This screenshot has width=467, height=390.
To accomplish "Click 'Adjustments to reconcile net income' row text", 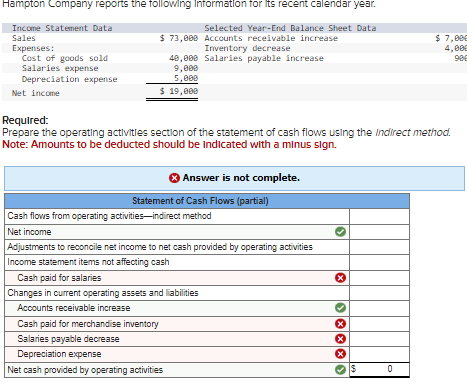I will pos(160,247).
